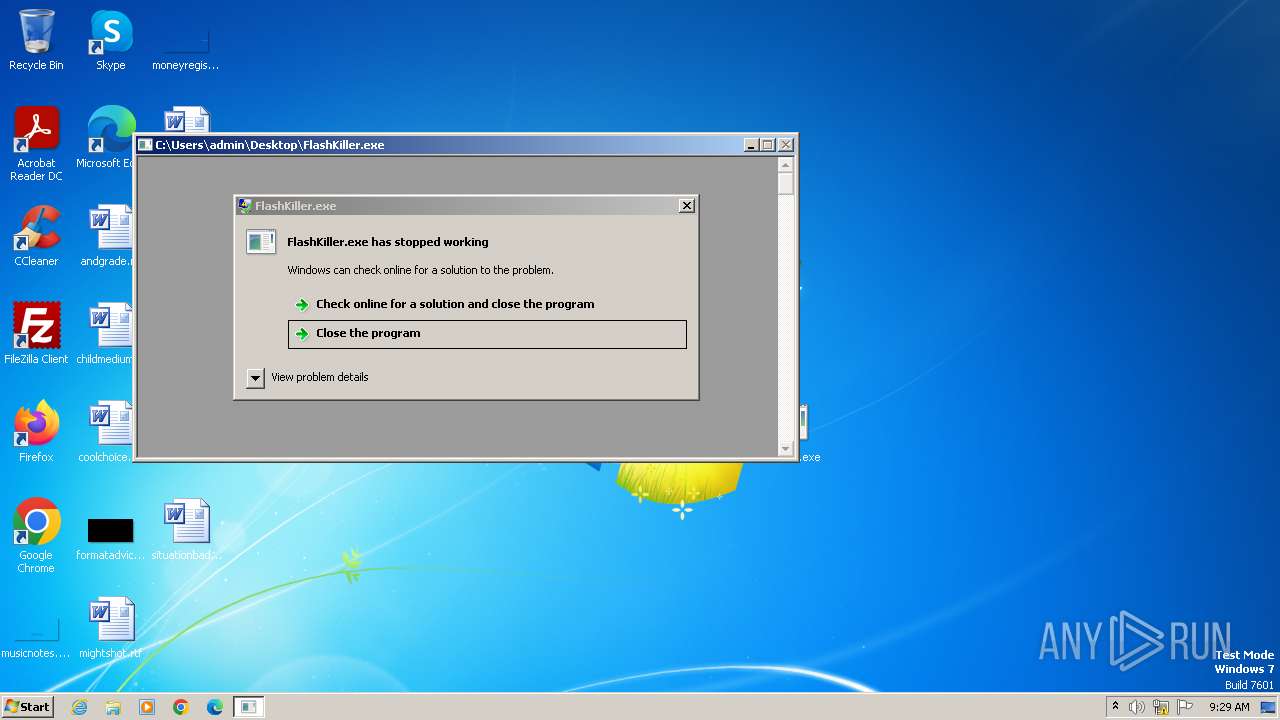This screenshot has width=1280, height=720.
Task: Launch Edge from the taskbar
Action: [215, 707]
